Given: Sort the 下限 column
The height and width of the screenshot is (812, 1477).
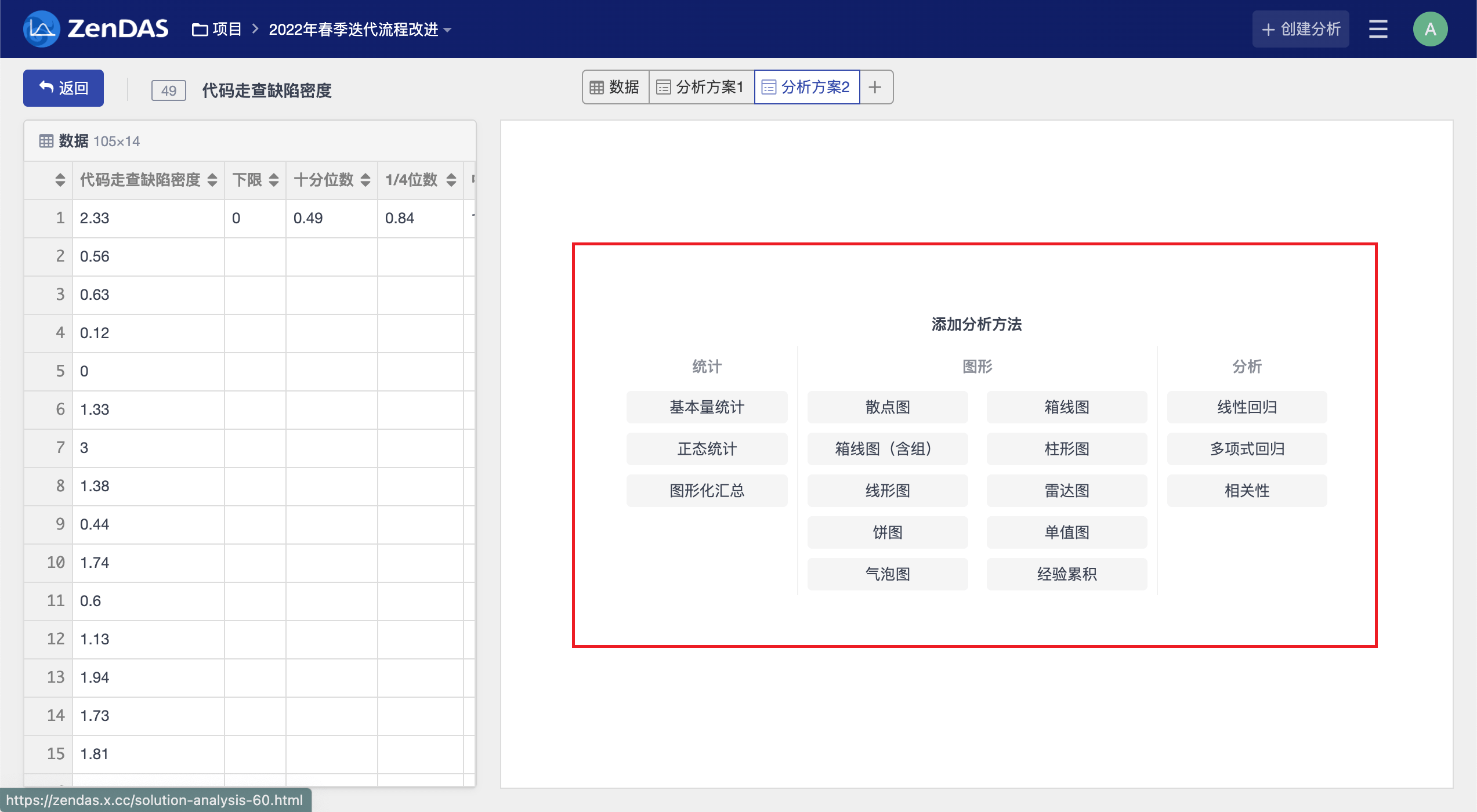Looking at the screenshot, I should click(274, 180).
